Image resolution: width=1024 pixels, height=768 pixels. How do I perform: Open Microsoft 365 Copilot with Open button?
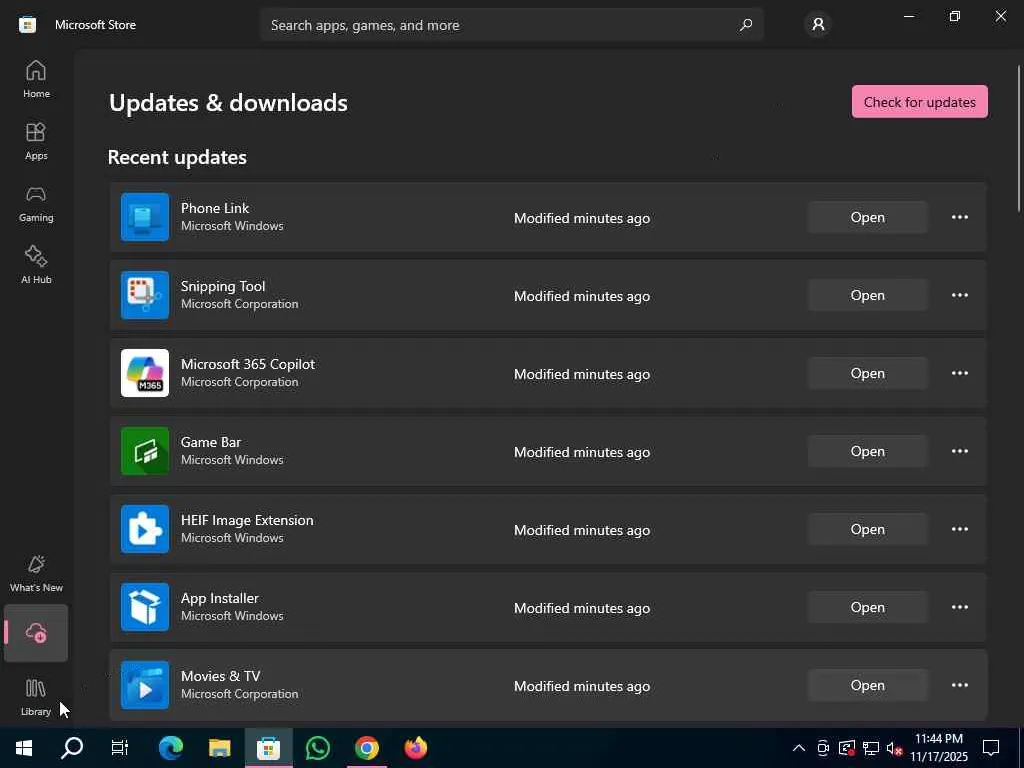(867, 374)
